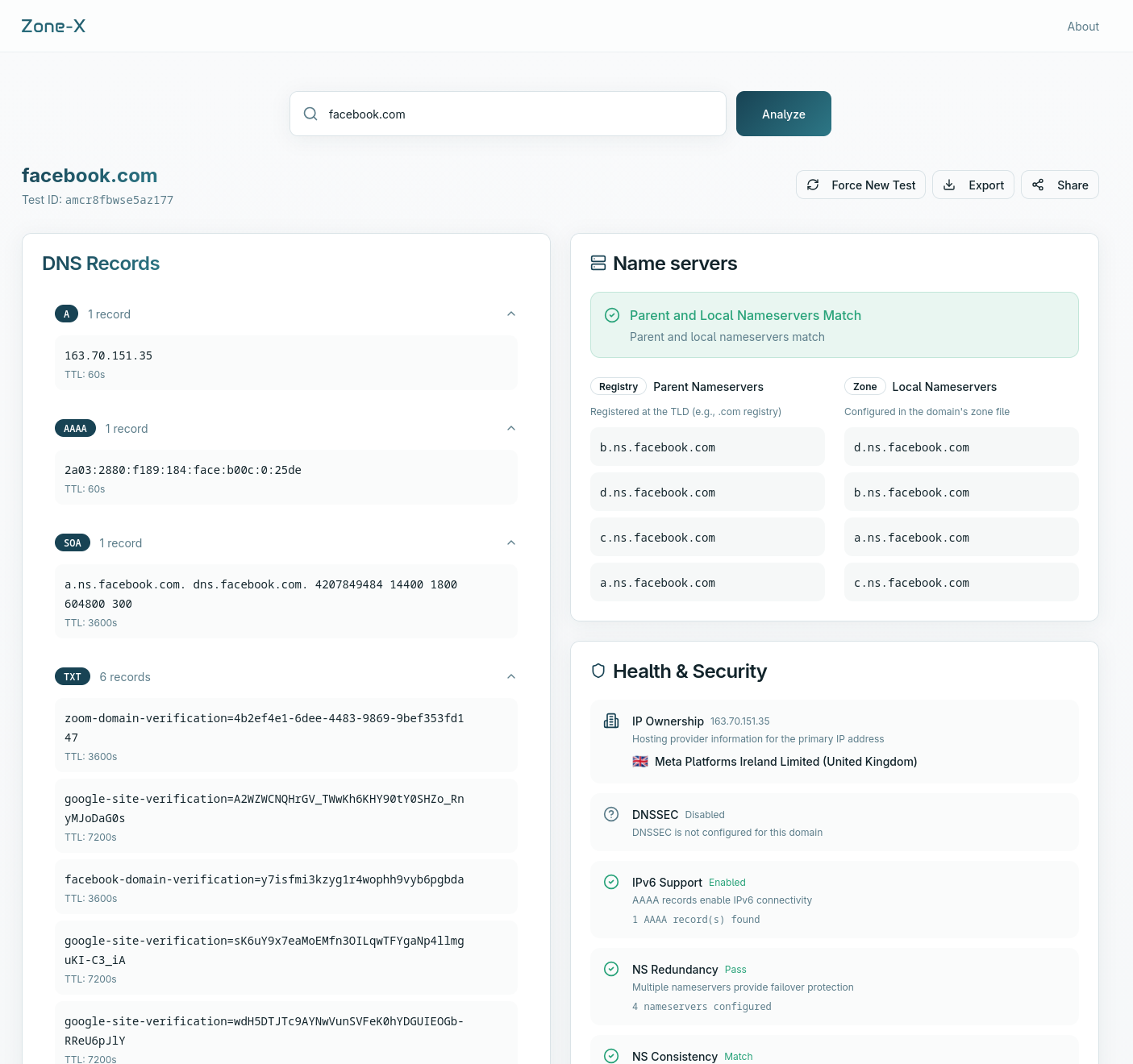Open the About page
This screenshot has height=1064, width=1133.
1082,27
